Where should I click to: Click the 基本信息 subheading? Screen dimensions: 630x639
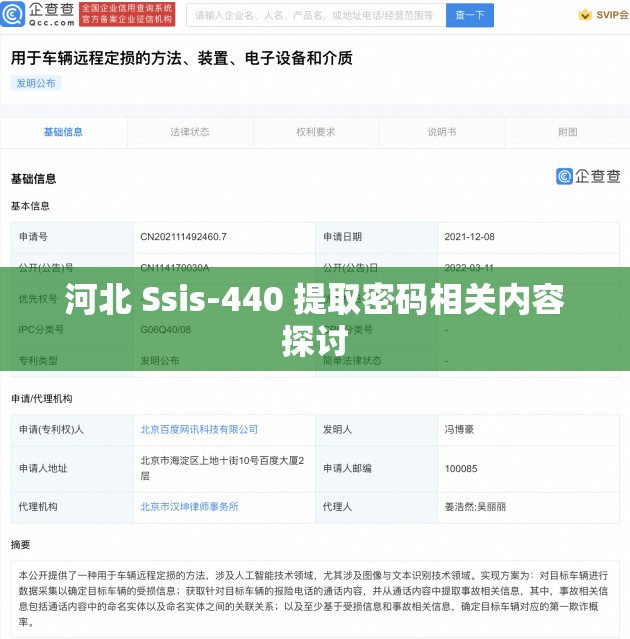click(x=30, y=206)
